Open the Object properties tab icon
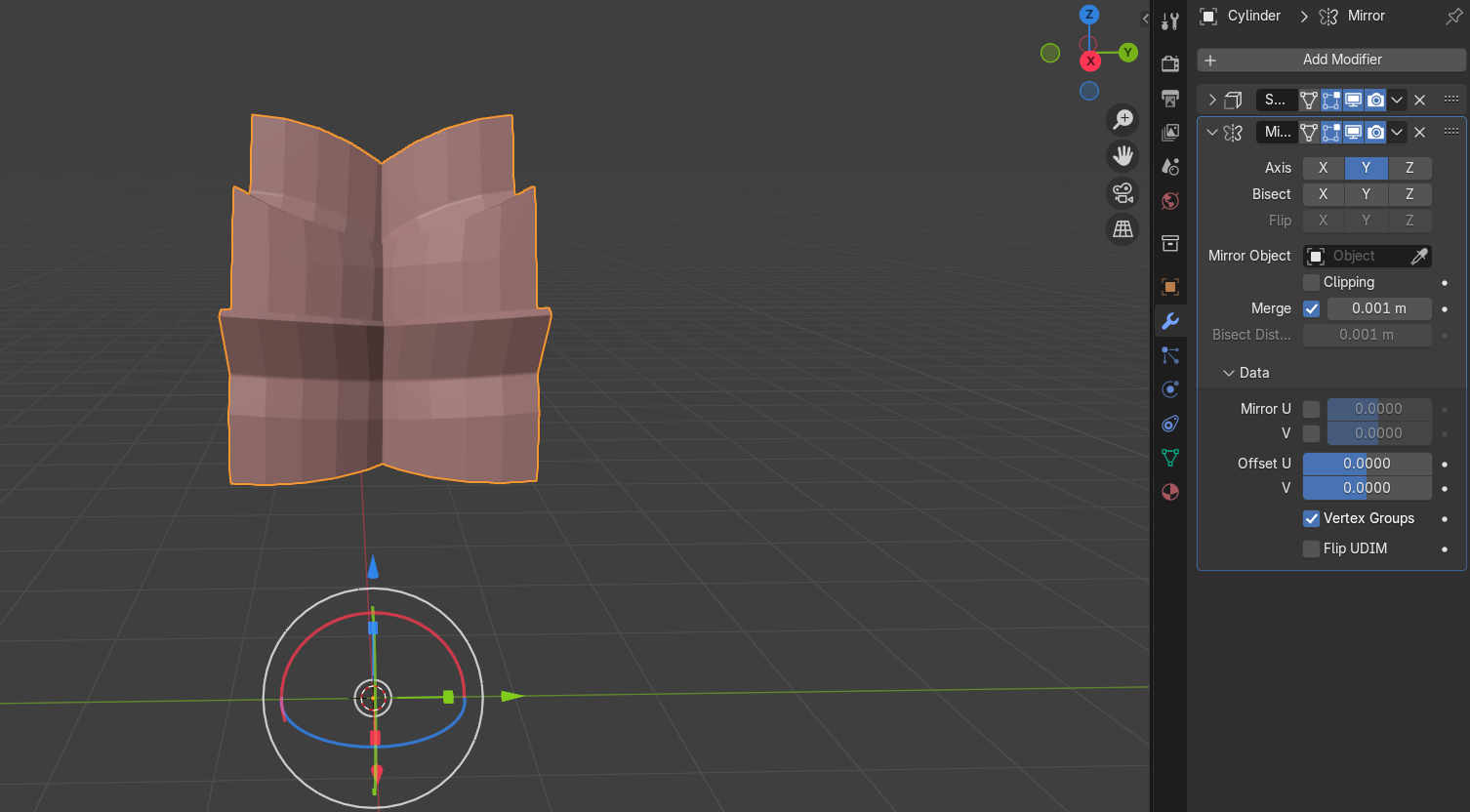Image resolution: width=1470 pixels, height=812 pixels. point(1169,286)
